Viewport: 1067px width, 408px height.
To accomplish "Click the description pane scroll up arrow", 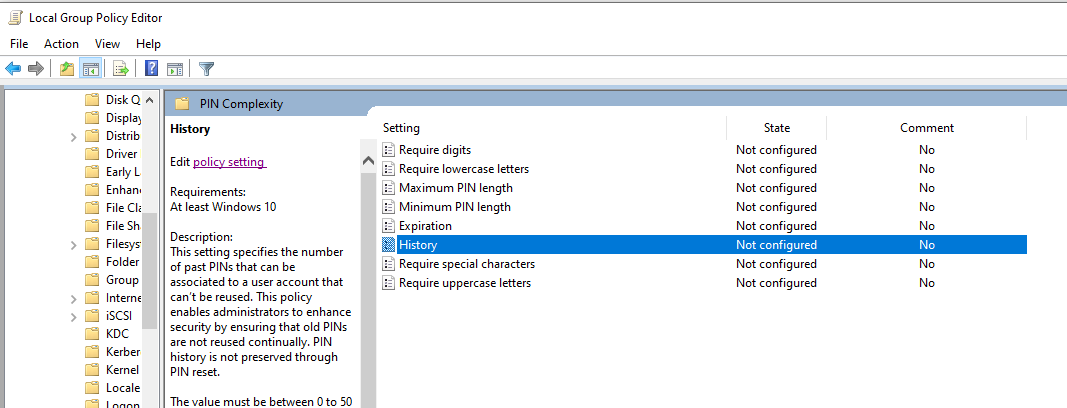I will [368, 161].
